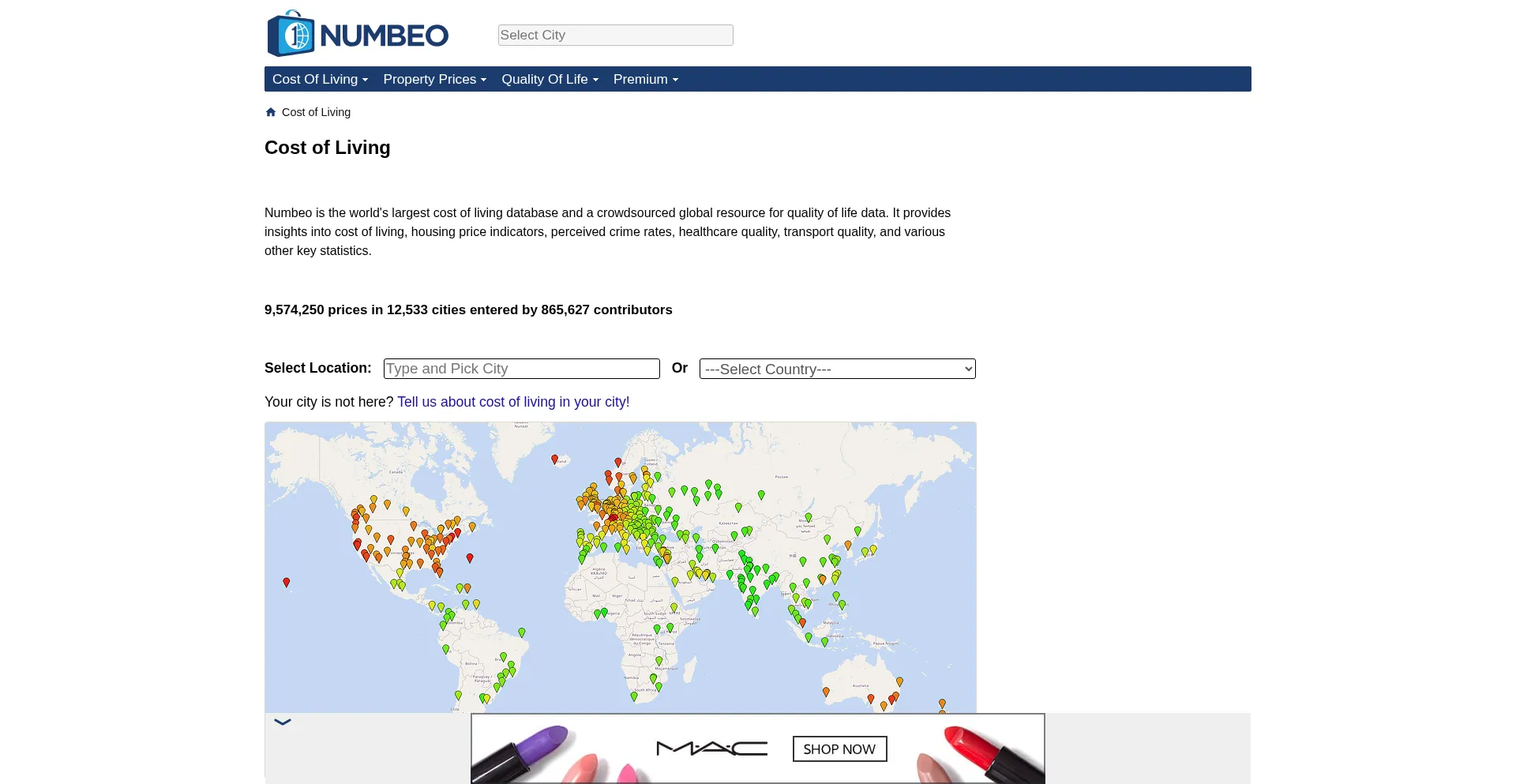Viewport: 1516px width, 784px height.
Task: Click the green marker on Brazil's northeast coast
Action: click(x=522, y=632)
